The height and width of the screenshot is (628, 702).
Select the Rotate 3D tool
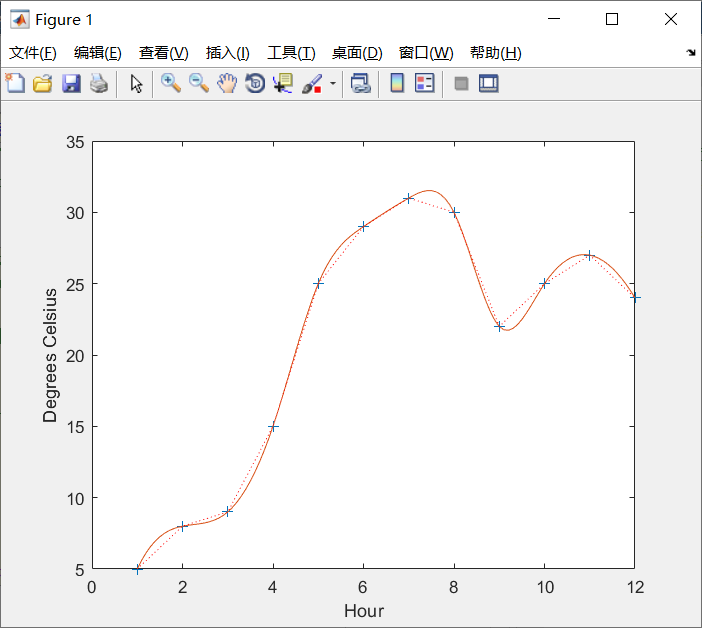point(255,83)
